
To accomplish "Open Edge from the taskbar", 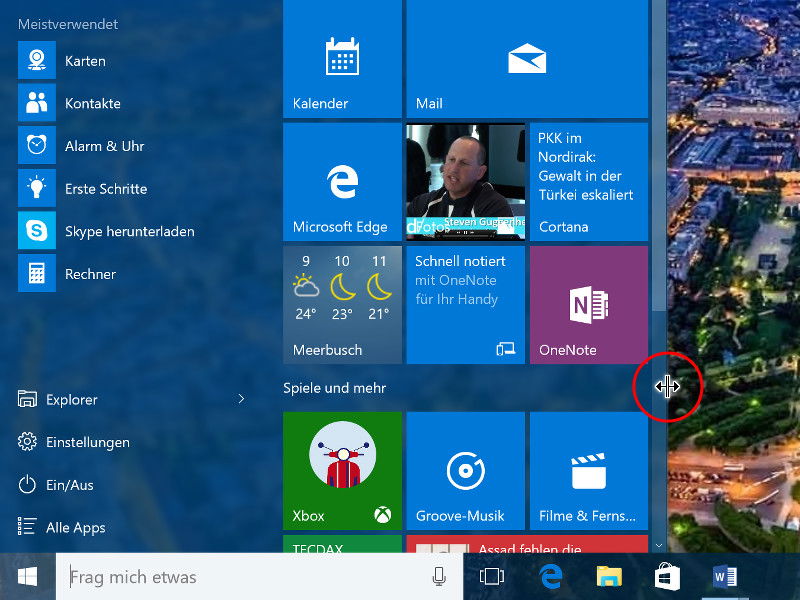I will [x=551, y=577].
